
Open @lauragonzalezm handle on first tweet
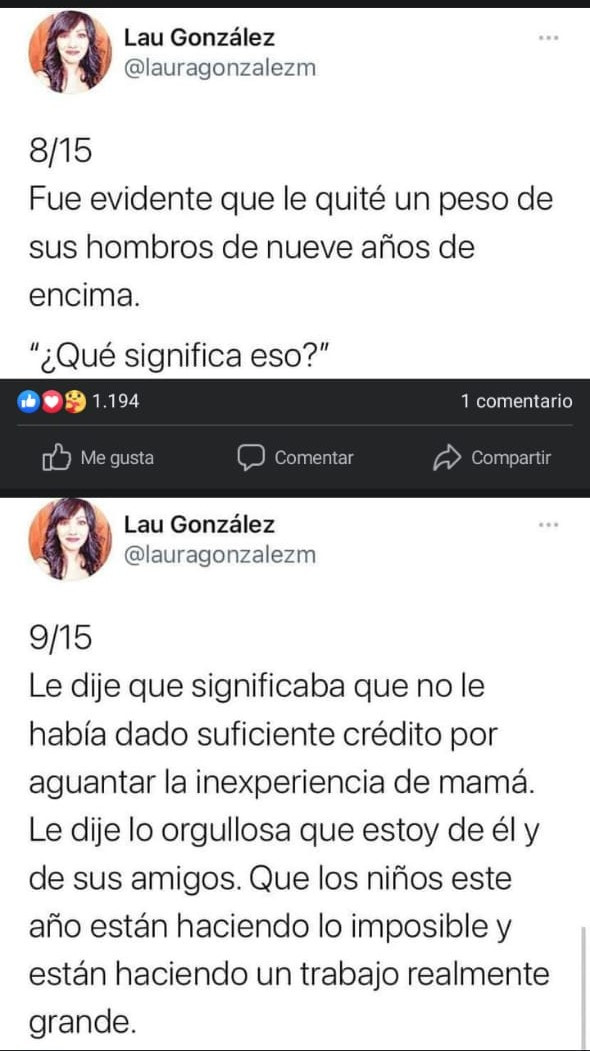point(220,69)
